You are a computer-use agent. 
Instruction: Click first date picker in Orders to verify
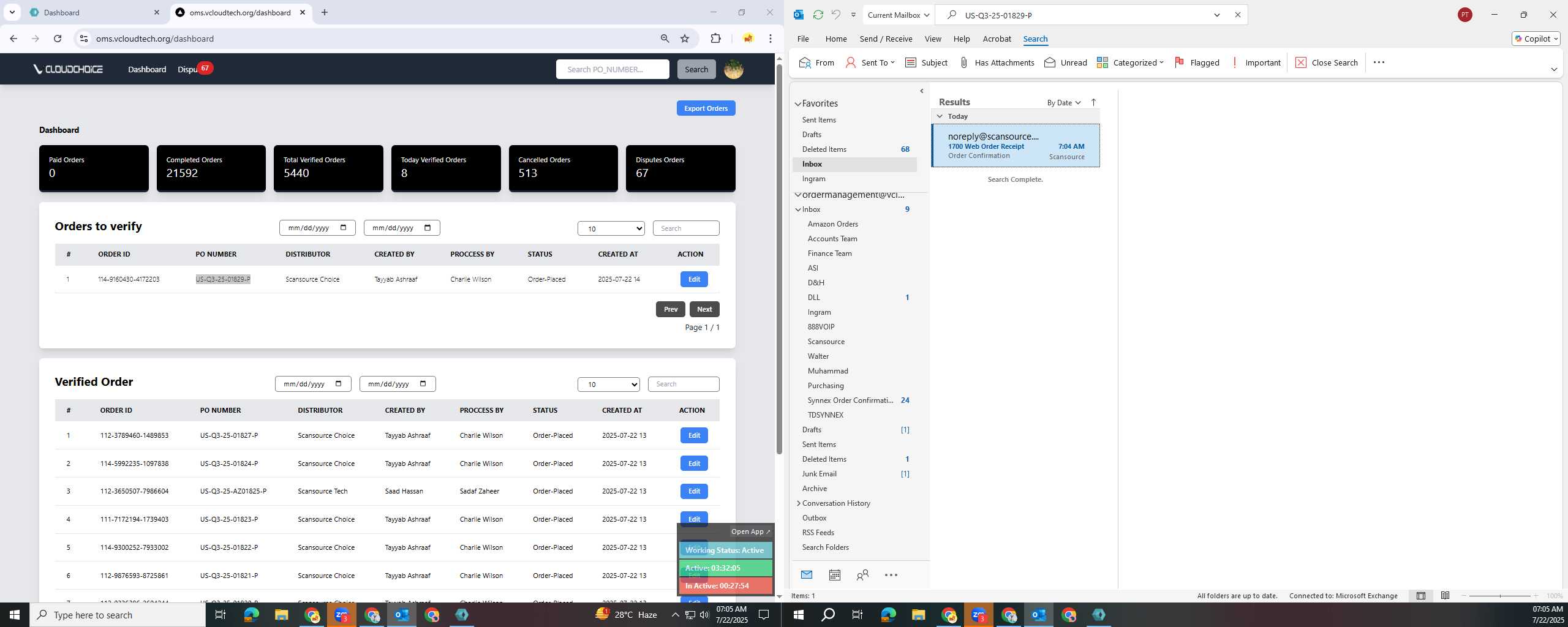[x=317, y=228]
